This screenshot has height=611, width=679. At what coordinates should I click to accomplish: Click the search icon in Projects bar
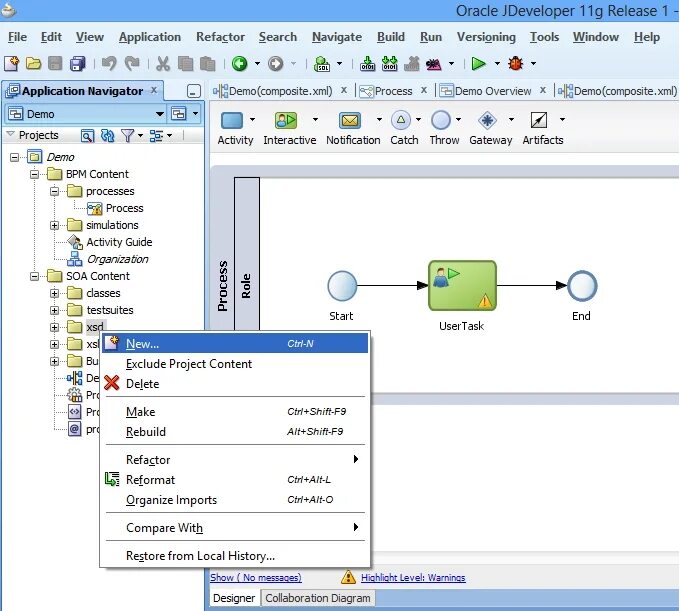pyautogui.click(x=87, y=136)
